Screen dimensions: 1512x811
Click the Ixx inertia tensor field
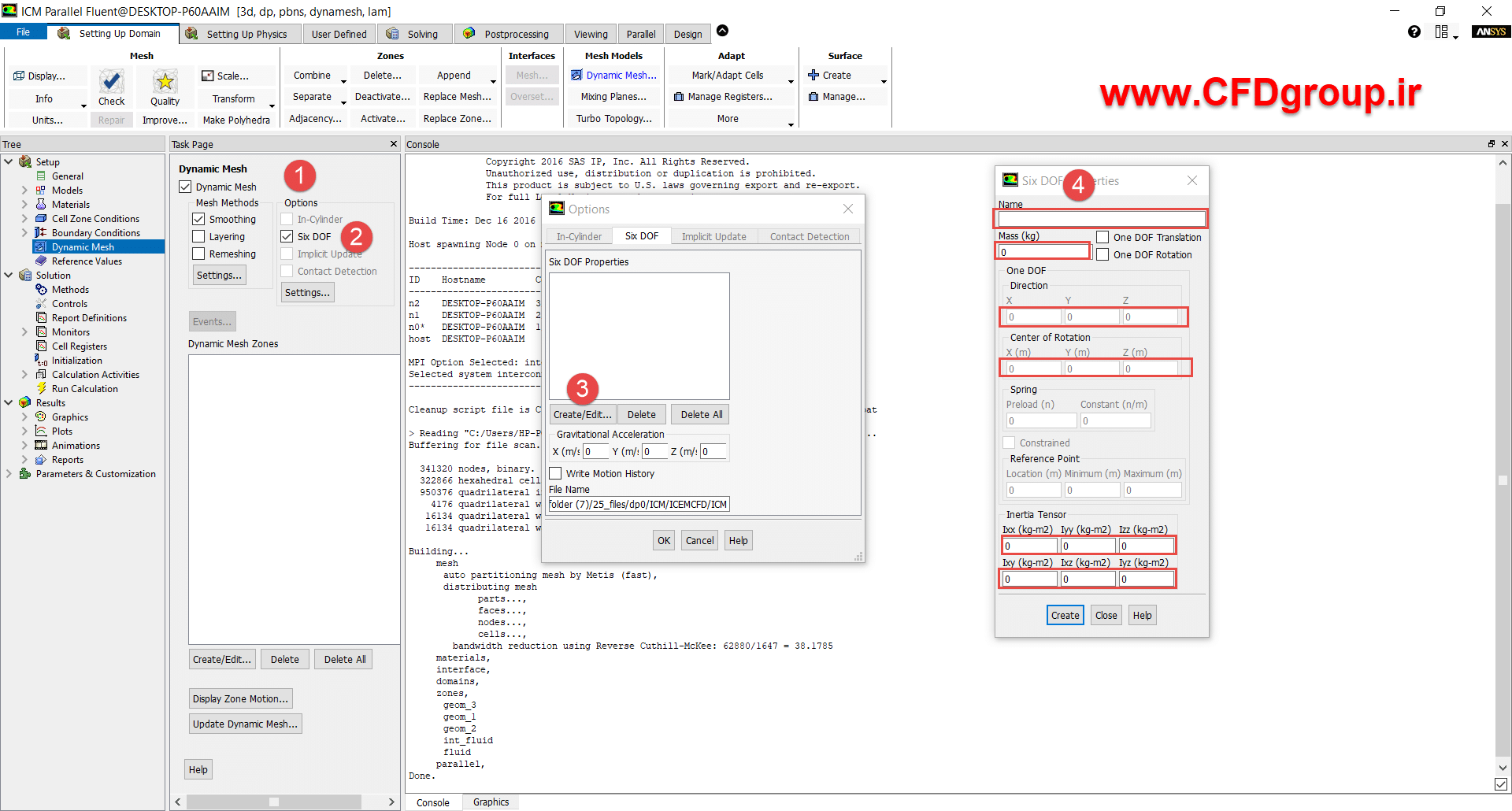coord(1030,546)
